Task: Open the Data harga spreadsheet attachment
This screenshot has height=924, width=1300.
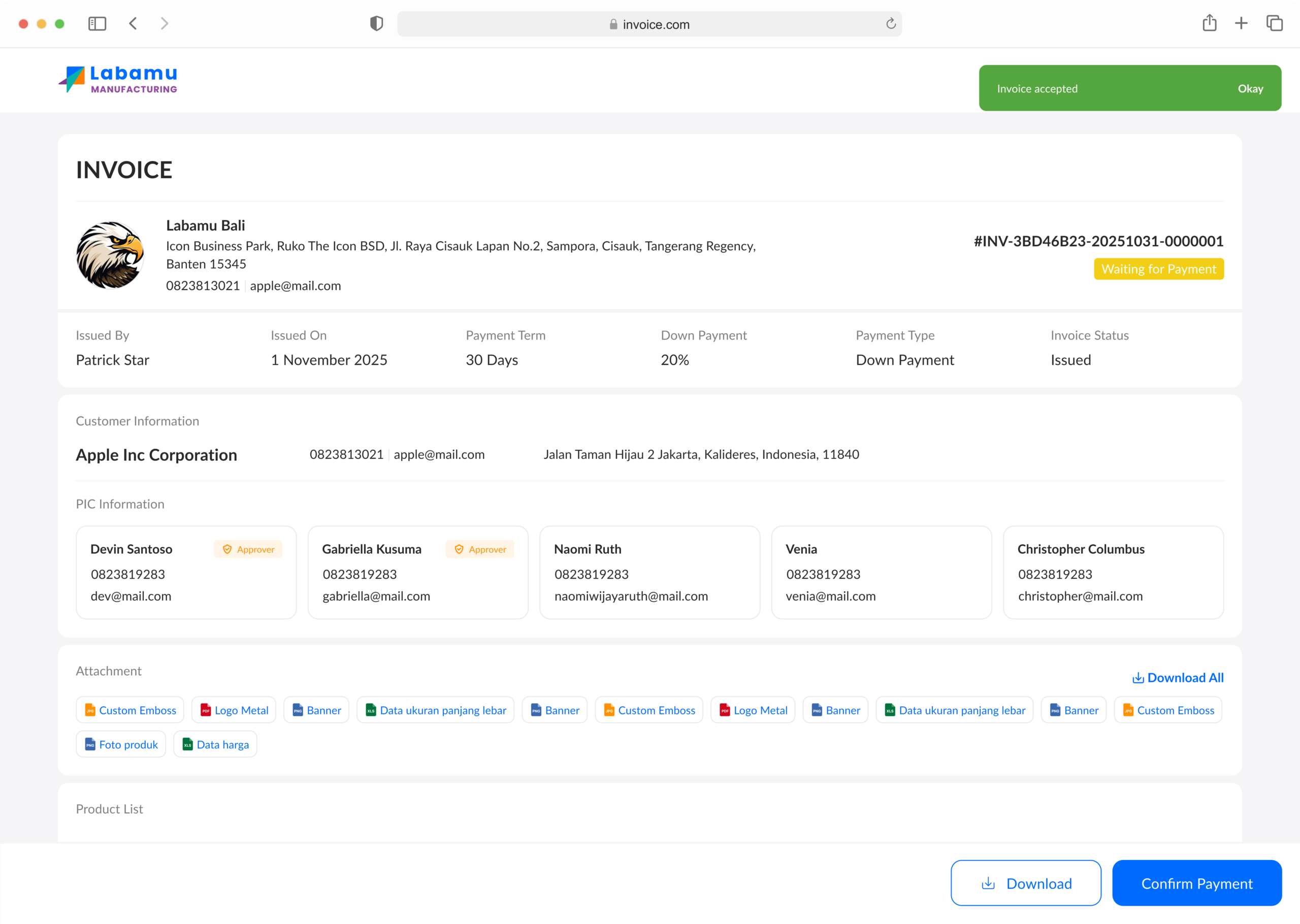Action: [x=215, y=744]
